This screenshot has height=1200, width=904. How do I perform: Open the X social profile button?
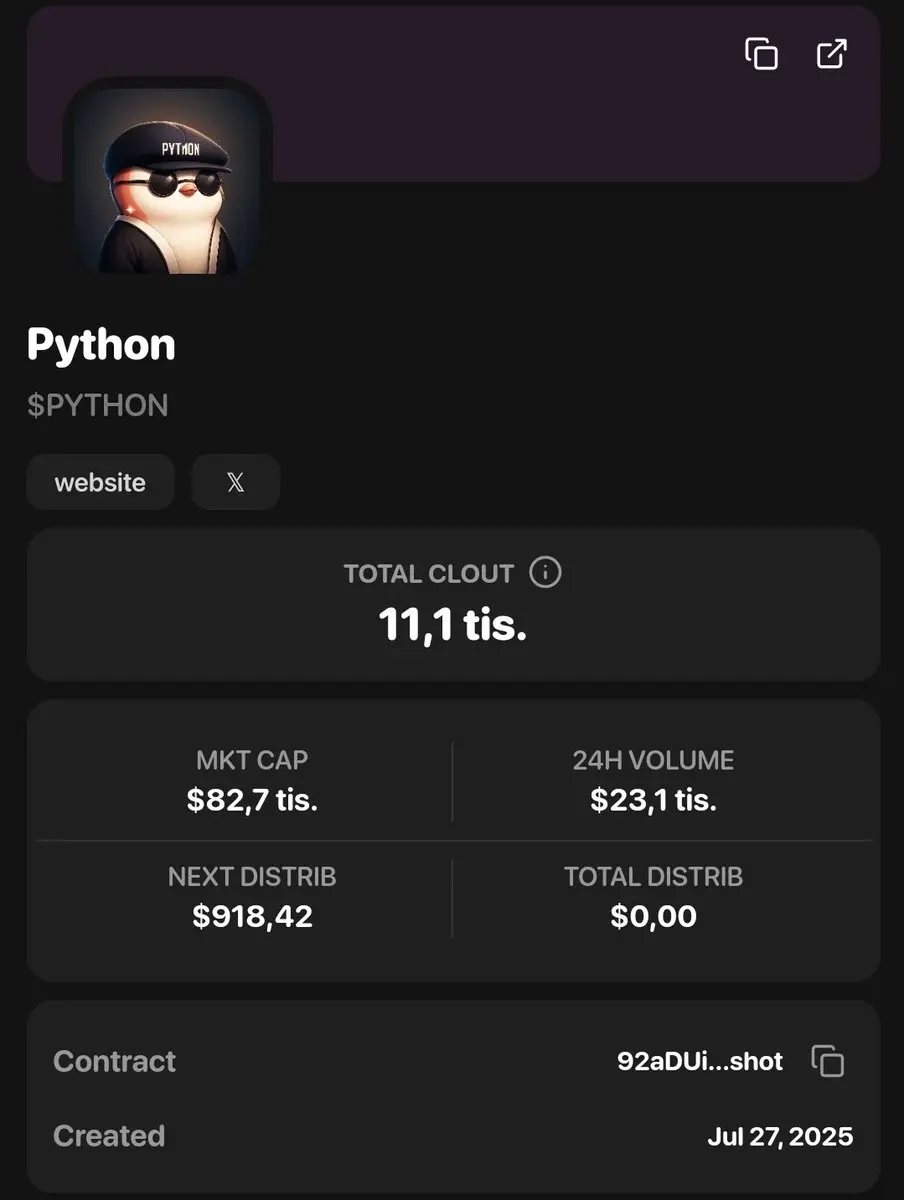click(235, 482)
